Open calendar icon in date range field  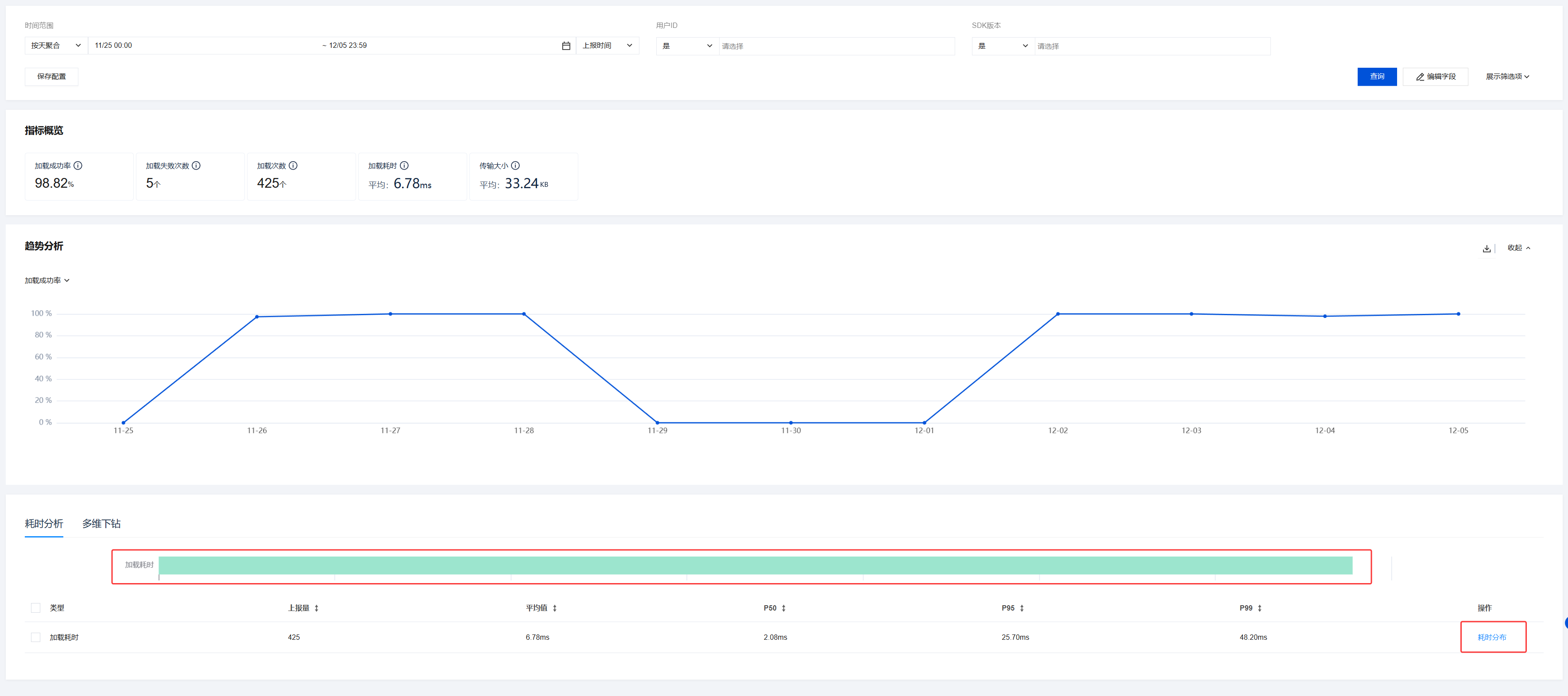(x=565, y=46)
